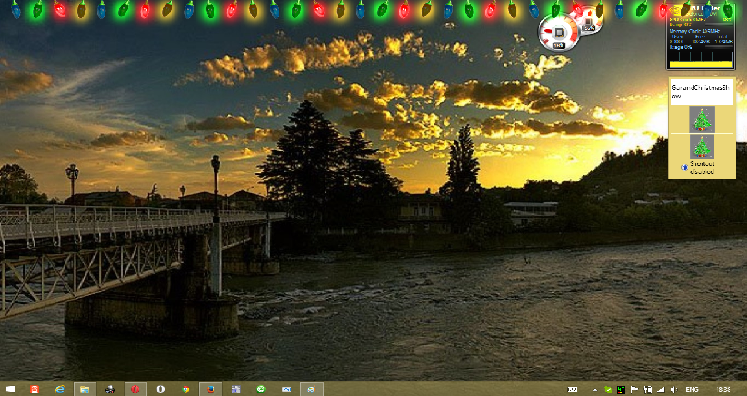Switch to the last highlighted taskbar app
The height and width of the screenshot is (396, 747).
312,389
